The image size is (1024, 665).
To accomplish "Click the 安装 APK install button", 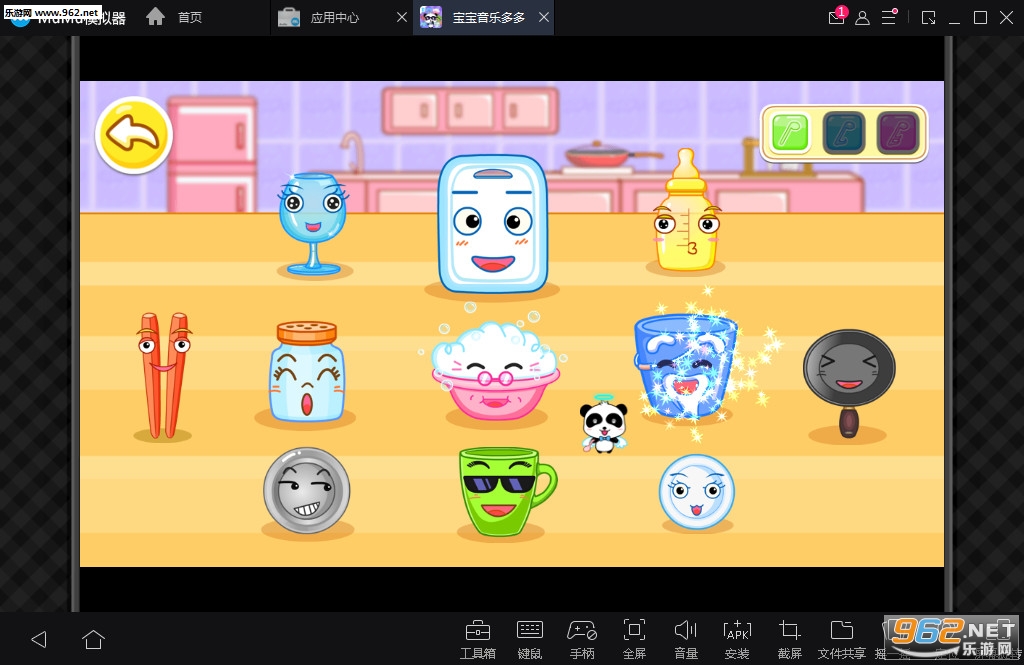I will [x=736, y=638].
